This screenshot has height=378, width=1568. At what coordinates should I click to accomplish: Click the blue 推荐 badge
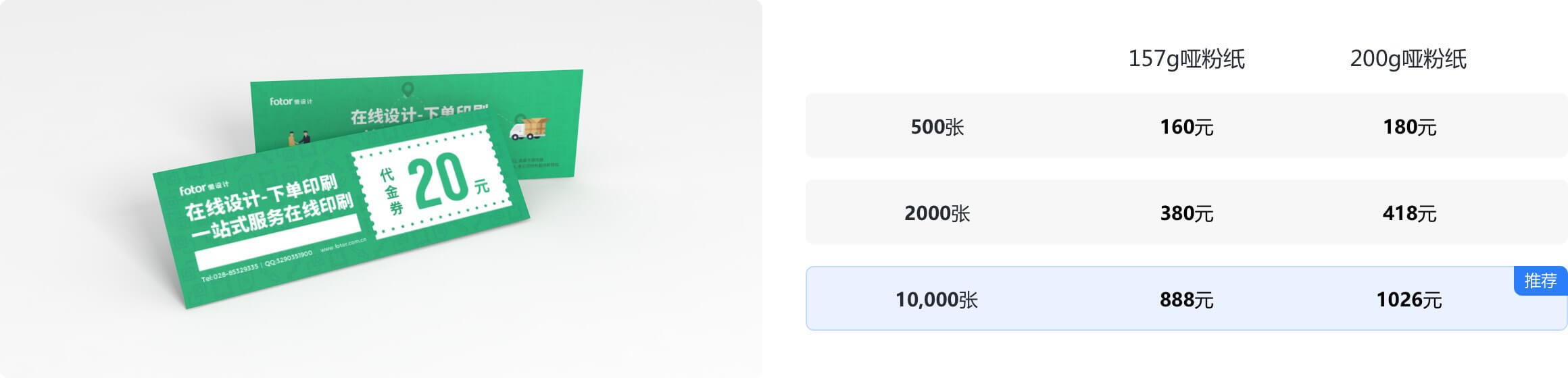tap(1540, 281)
